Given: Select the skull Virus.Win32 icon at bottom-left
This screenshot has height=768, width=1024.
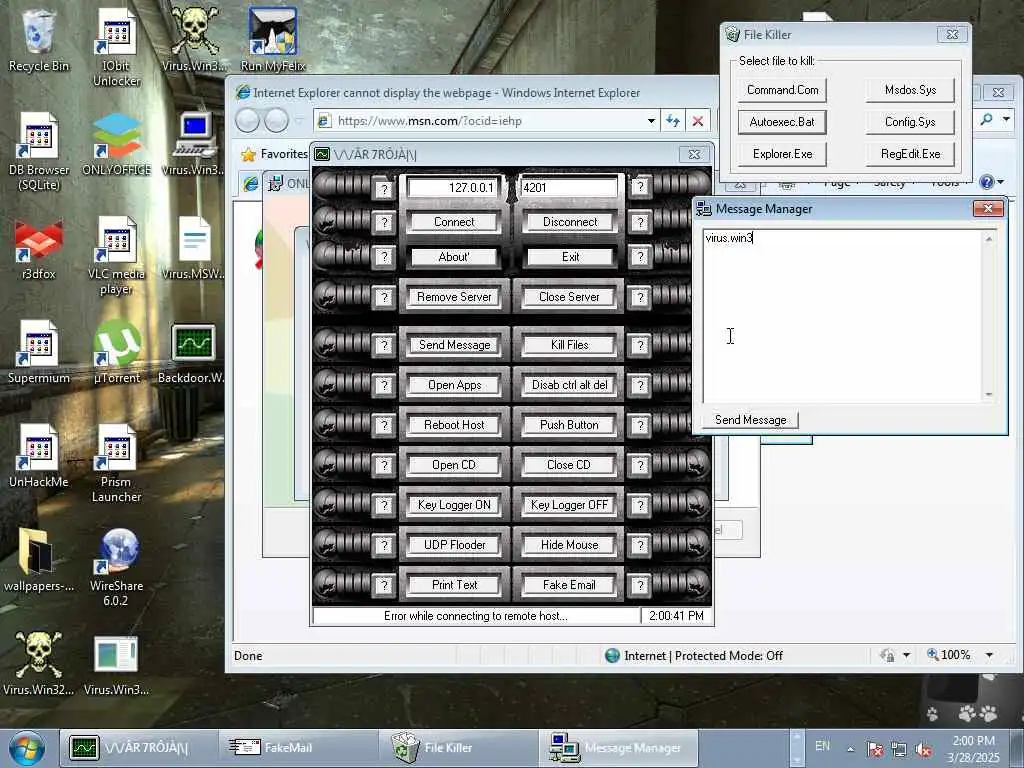Looking at the screenshot, I should click(x=39, y=664).
